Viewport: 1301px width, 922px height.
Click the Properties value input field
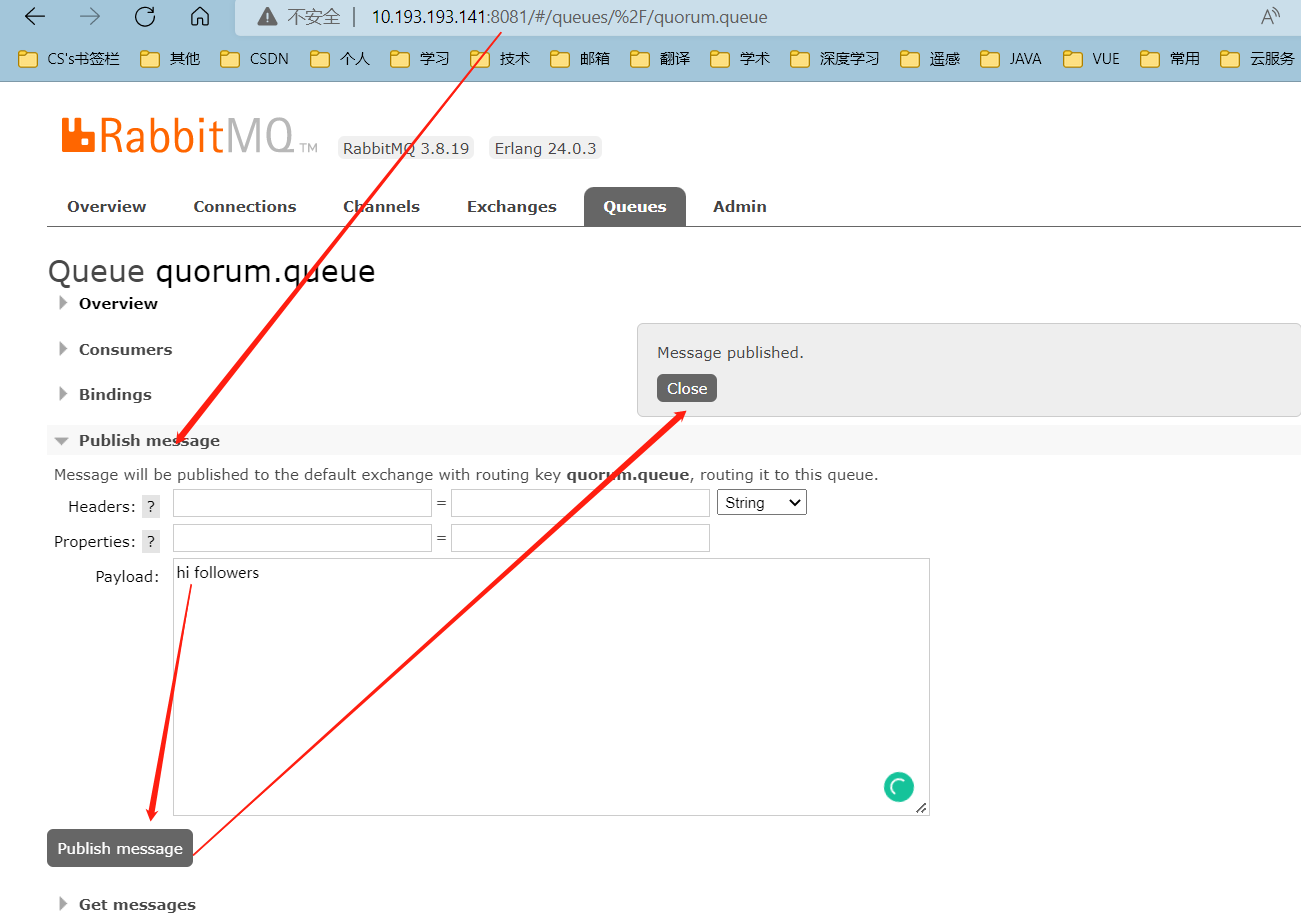point(580,538)
